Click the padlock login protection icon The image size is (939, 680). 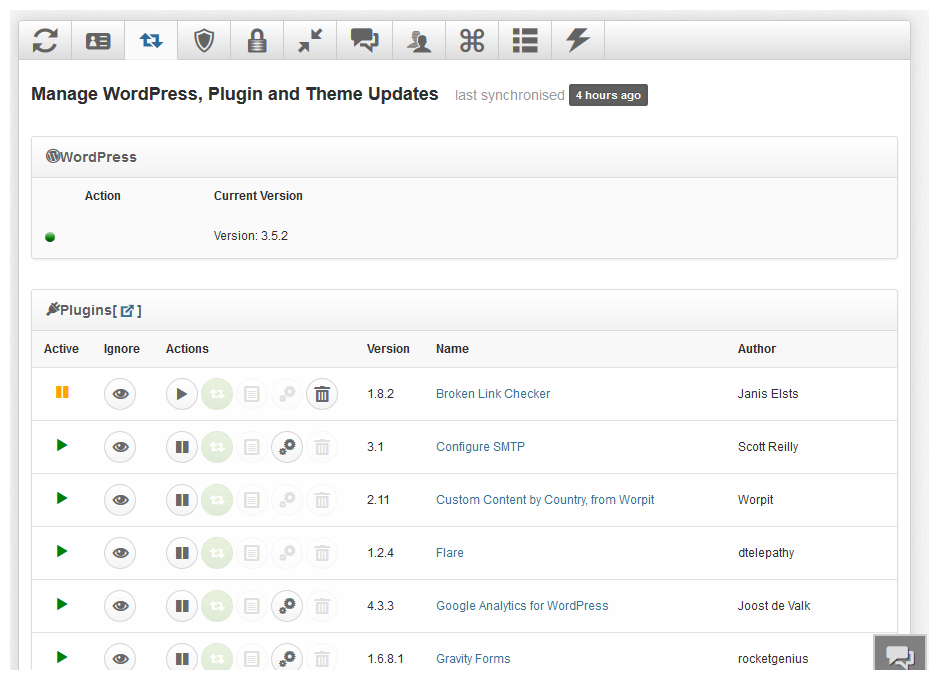(x=258, y=40)
